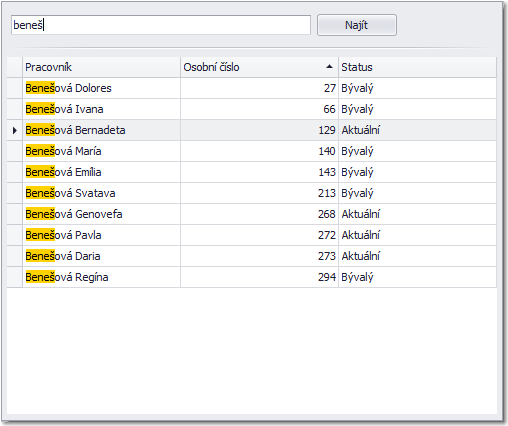The width and height of the screenshot is (508, 426).
Task: Click the Najít search button
Action: pos(357,25)
